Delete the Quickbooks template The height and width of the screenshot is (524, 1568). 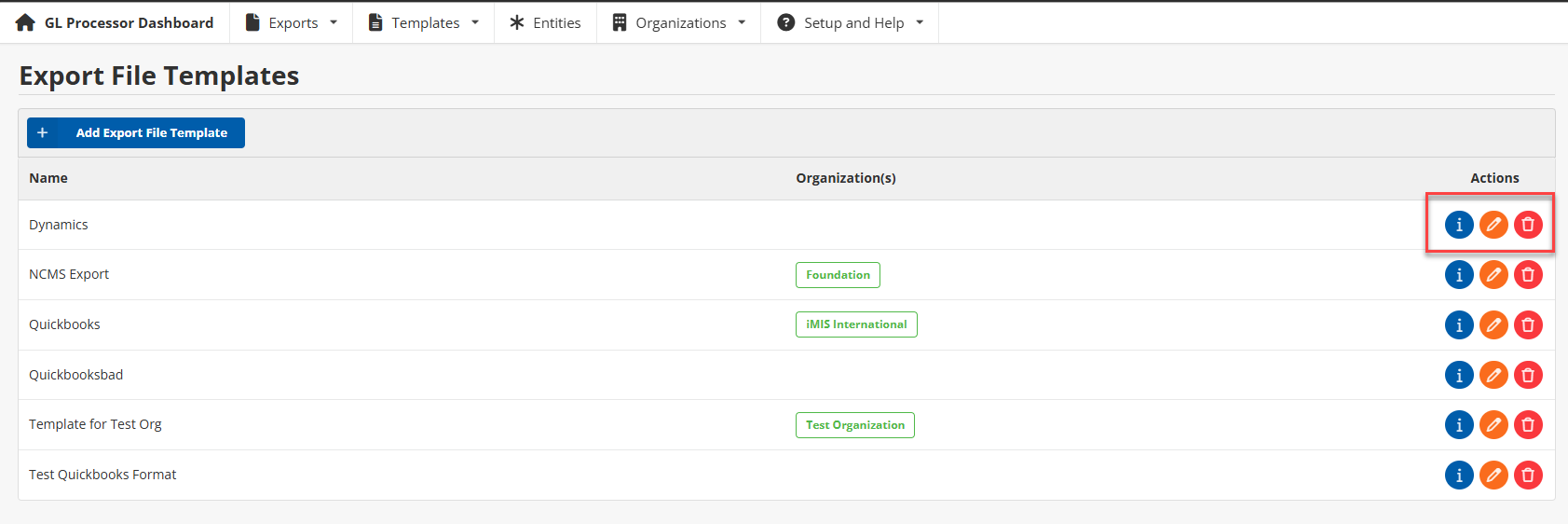[1528, 325]
